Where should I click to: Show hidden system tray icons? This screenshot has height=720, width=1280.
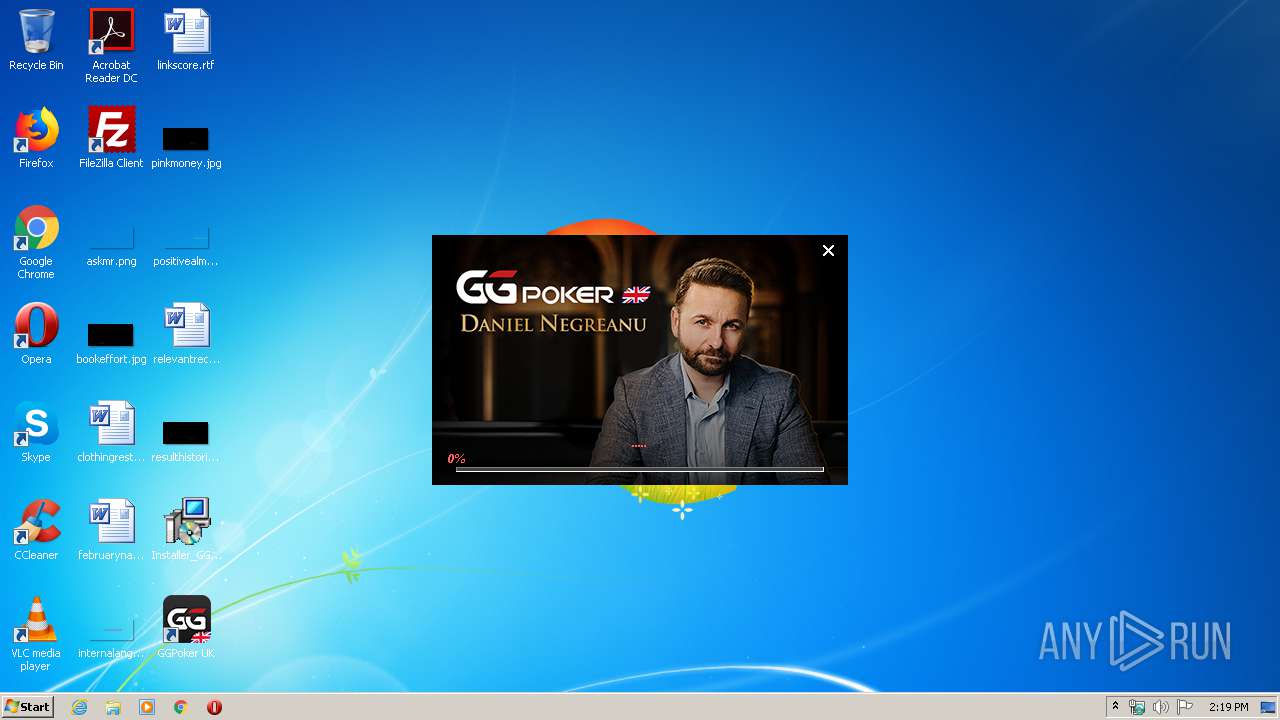click(1115, 707)
